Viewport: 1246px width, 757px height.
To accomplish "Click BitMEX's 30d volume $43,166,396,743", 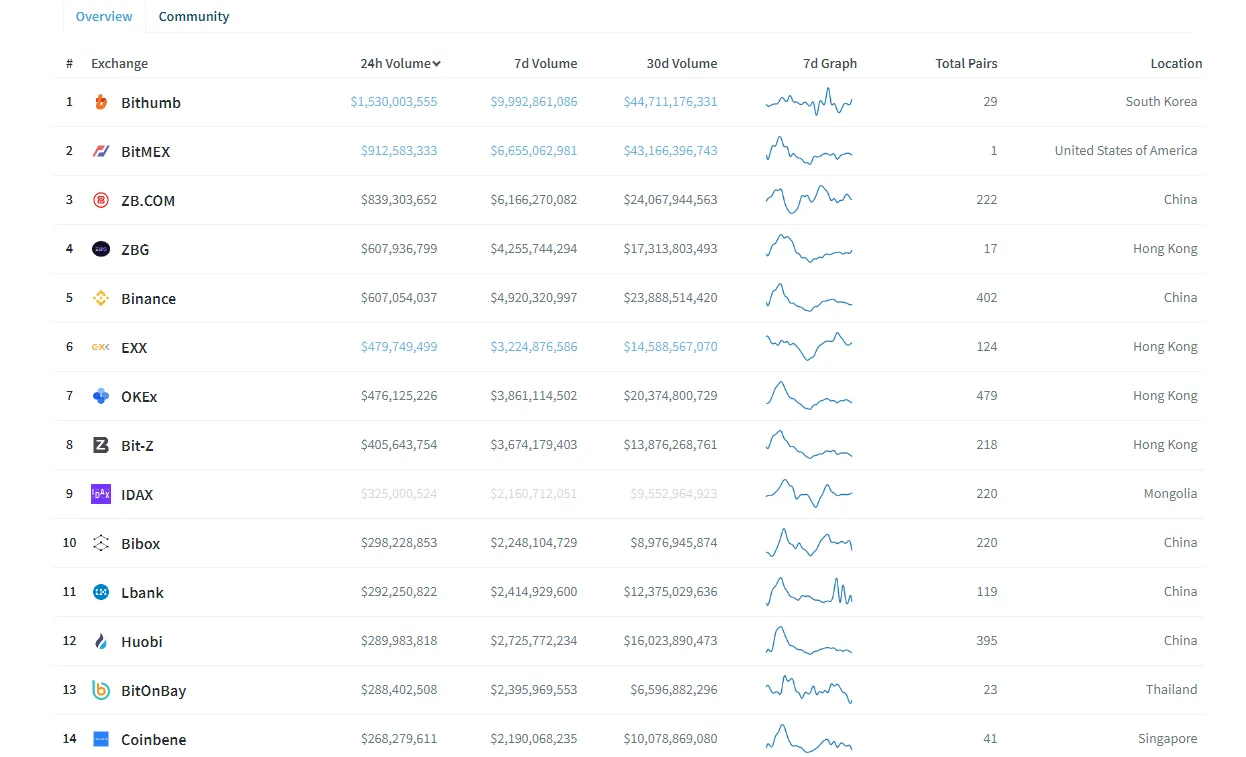I will (670, 150).
